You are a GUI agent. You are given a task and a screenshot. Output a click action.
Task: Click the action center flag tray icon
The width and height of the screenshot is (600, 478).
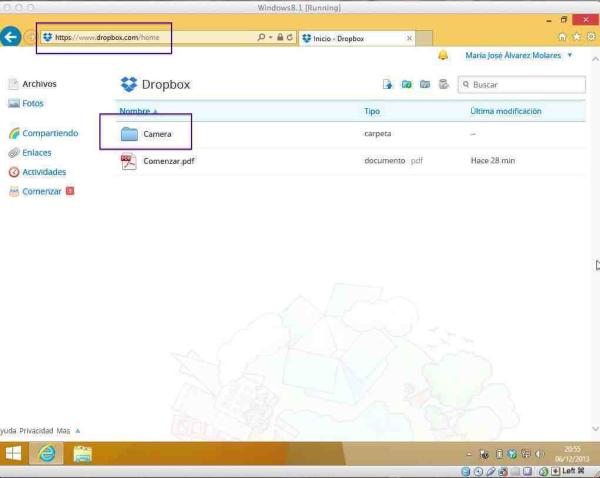(x=484, y=454)
